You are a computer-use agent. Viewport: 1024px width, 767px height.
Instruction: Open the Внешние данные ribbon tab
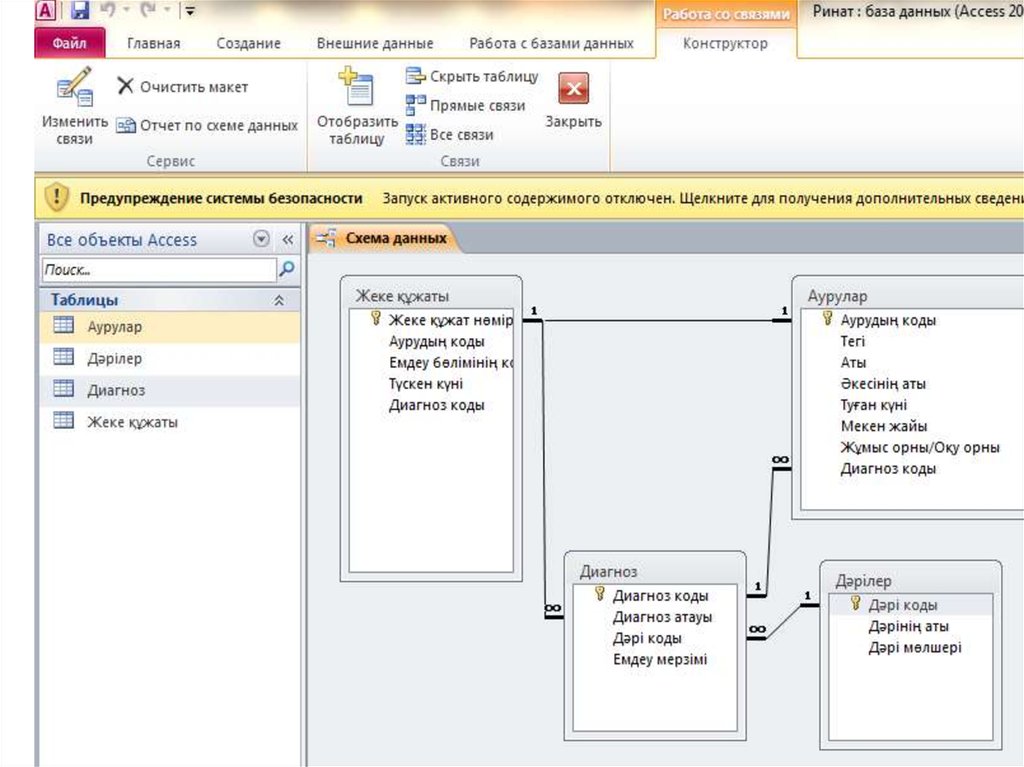(x=375, y=44)
